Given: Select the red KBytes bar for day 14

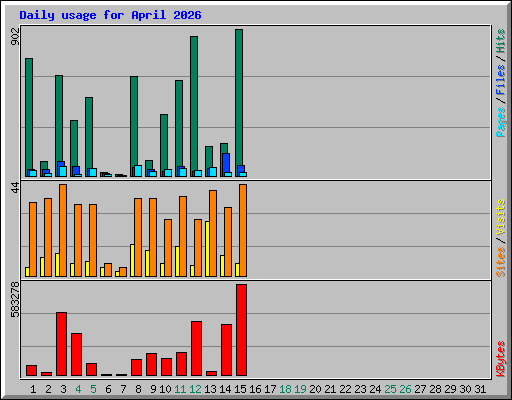Looking at the screenshot, I should pos(226,350).
